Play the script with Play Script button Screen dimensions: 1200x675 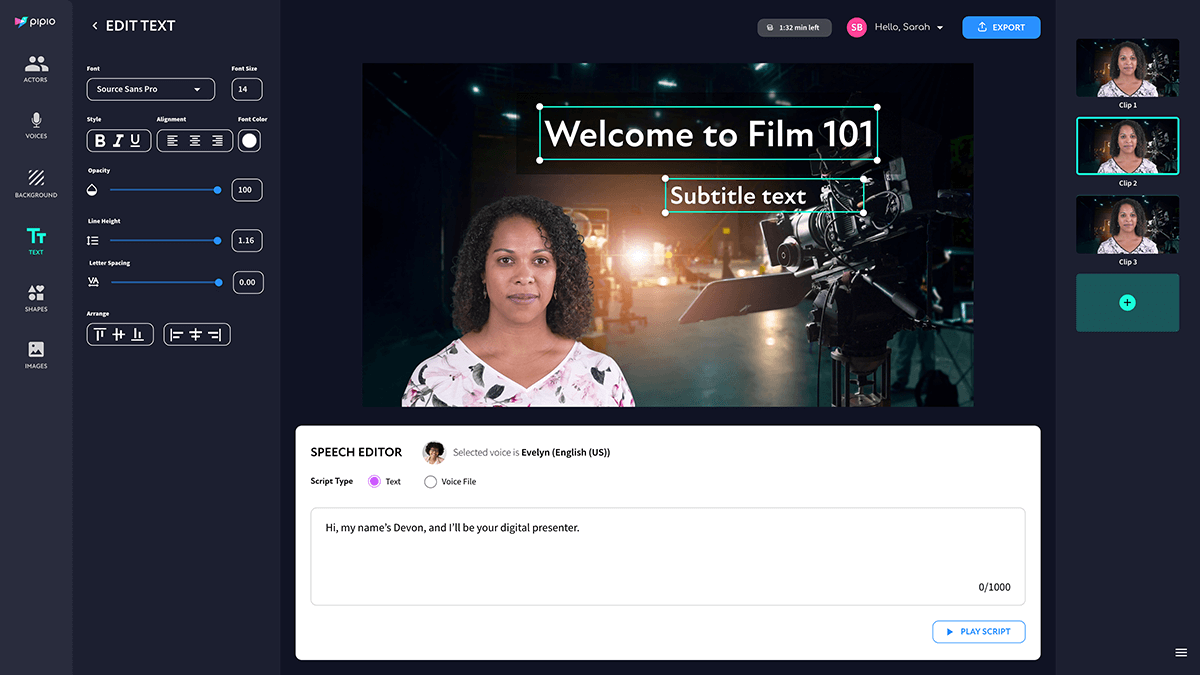coord(978,631)
